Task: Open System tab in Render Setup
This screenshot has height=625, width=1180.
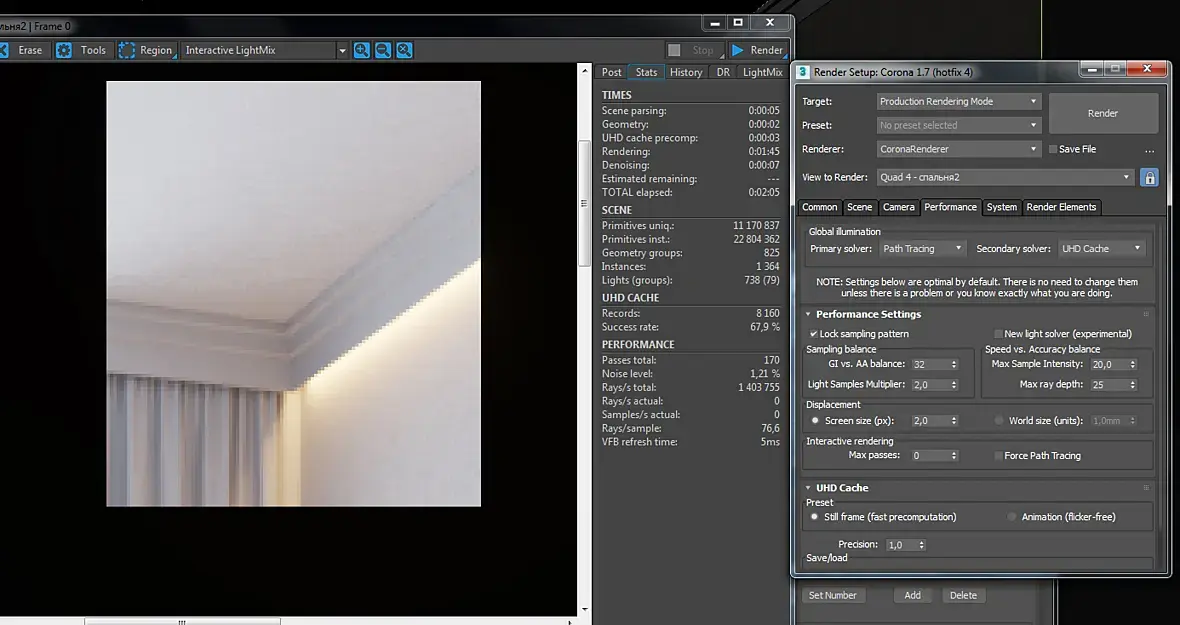Action: [1002, 208]
